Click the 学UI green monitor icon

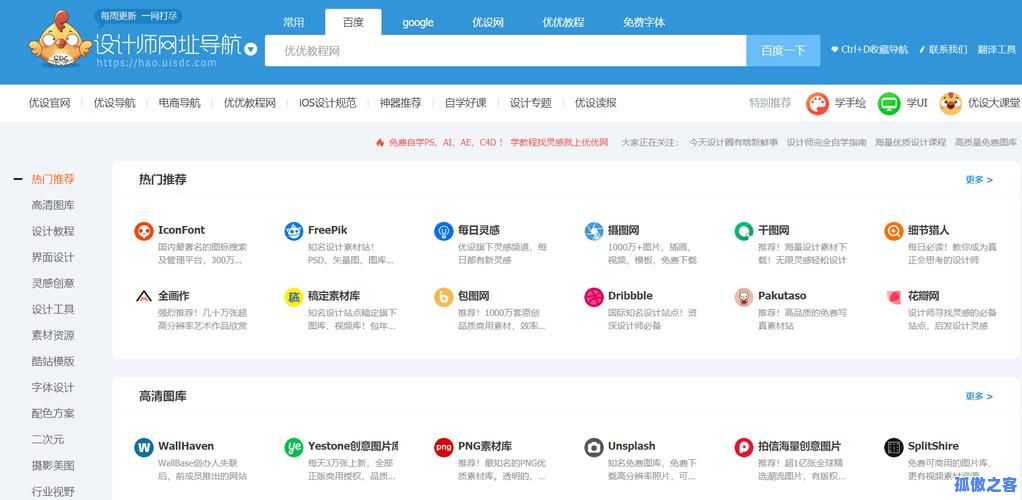pyautogui.click(x=889, y=103)
